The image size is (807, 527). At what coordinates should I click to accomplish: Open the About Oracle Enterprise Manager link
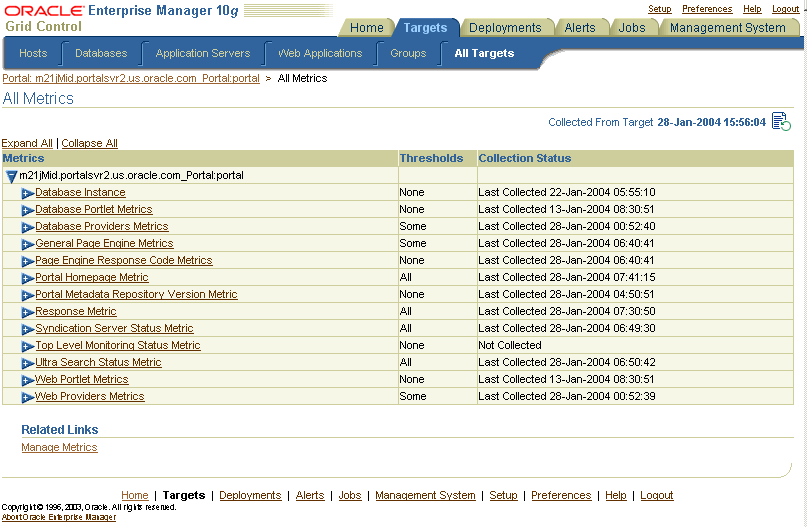59,517
